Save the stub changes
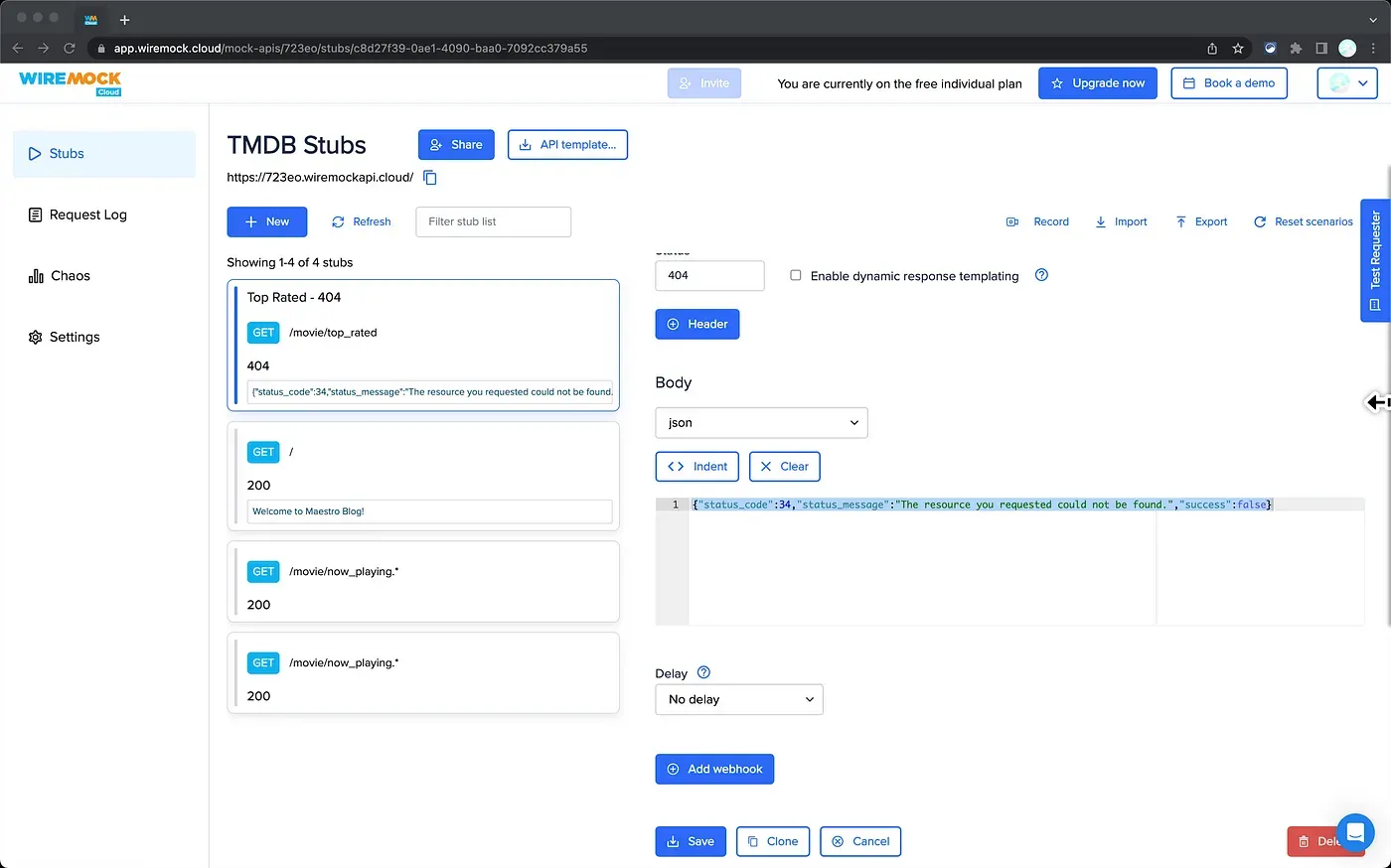 click(691, 841)
